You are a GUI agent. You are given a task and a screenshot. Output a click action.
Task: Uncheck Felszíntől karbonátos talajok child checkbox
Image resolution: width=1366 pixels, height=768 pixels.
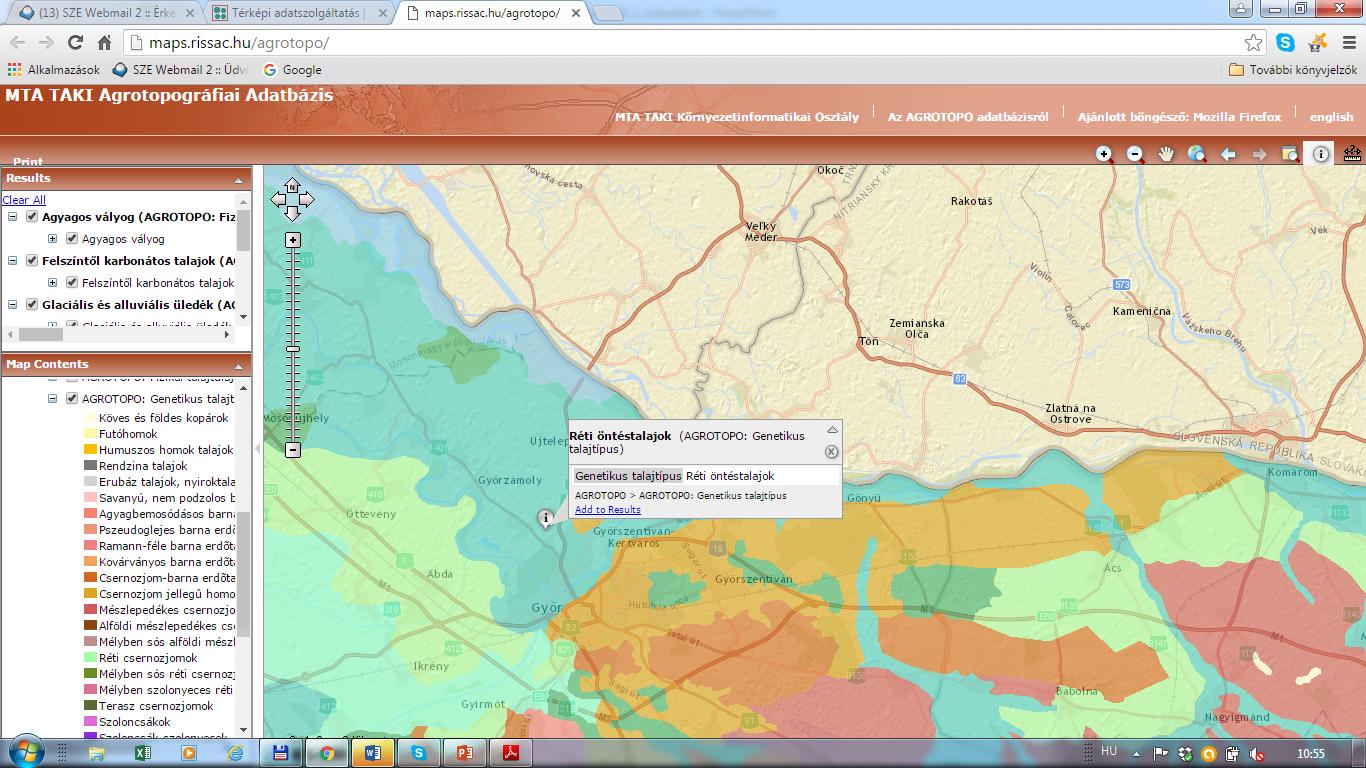coord(72,283)
